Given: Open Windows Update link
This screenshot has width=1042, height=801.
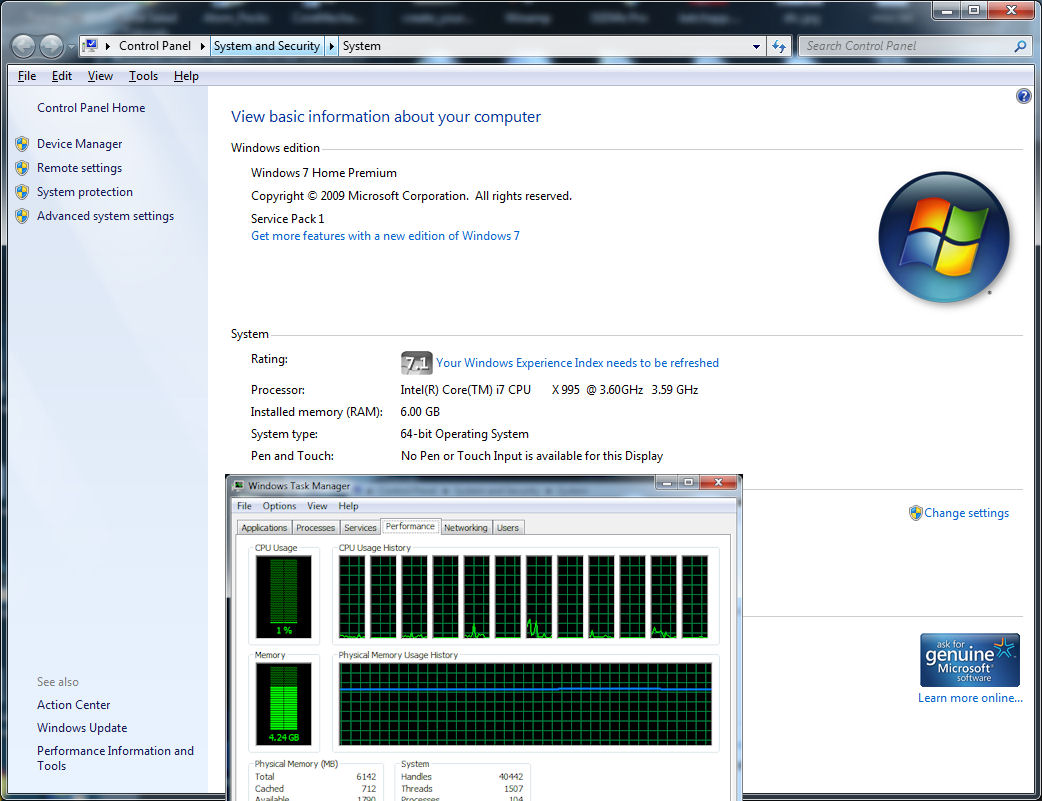Looking at the screenshot, I should coord(82,728).
